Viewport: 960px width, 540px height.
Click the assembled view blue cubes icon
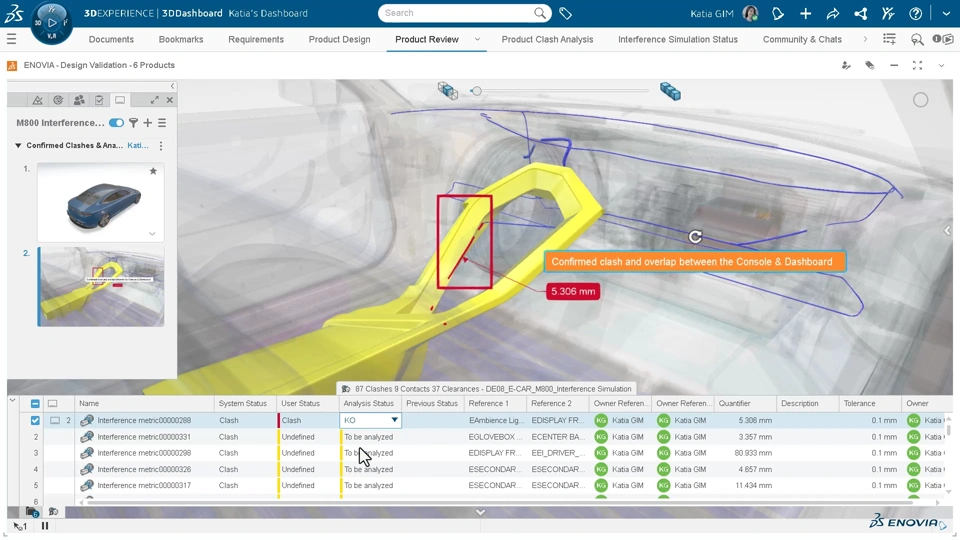[x=670, y=91]
